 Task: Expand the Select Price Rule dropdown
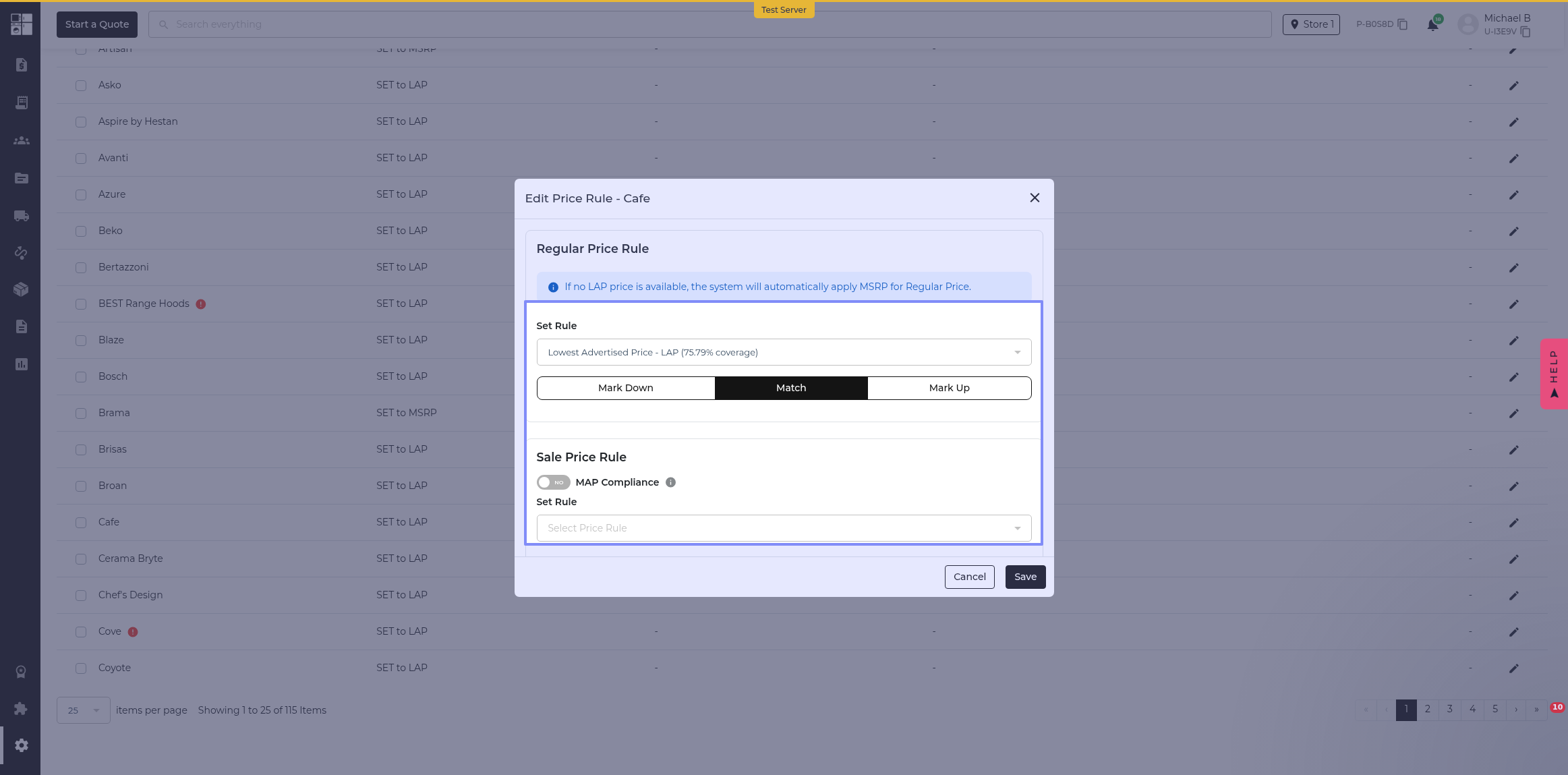tap(784, 528)
